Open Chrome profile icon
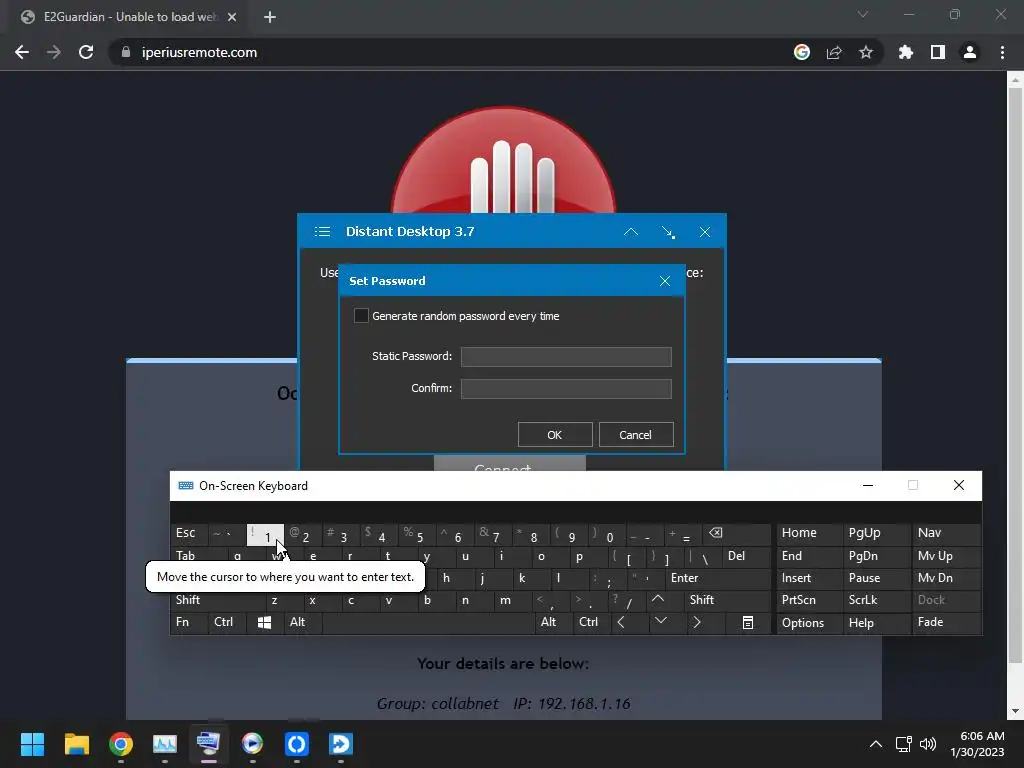The width and height of the screenshot is (1024, 768). coord(970,52)
